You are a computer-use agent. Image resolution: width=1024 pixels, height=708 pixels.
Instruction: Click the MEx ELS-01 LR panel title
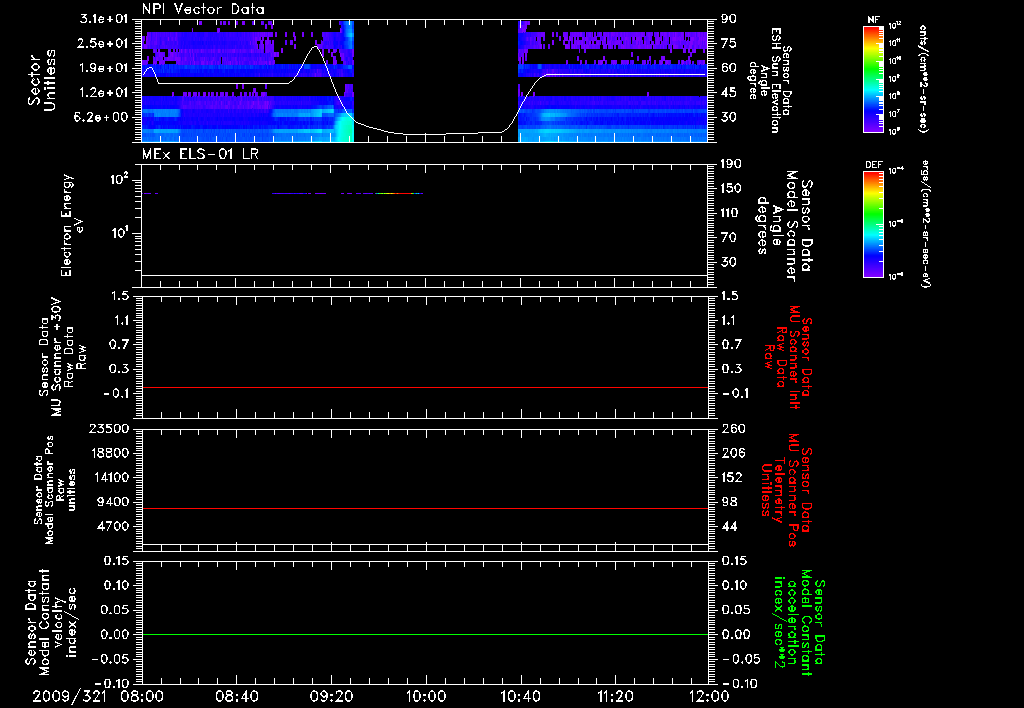[200, 154]
